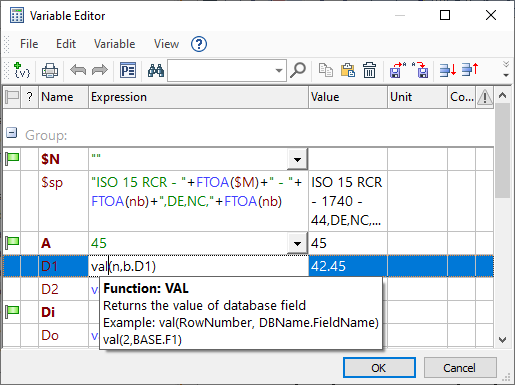Click in the search text input field

coord(221,70)
